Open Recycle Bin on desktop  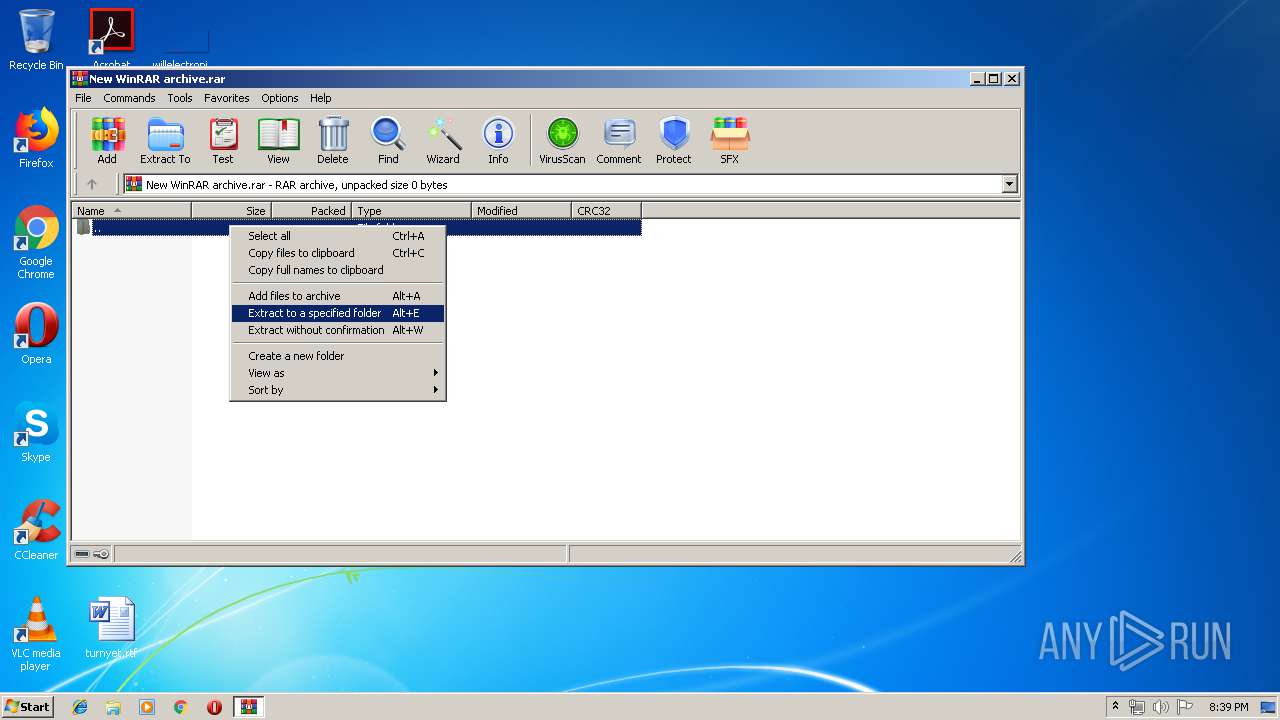(36, 40)
